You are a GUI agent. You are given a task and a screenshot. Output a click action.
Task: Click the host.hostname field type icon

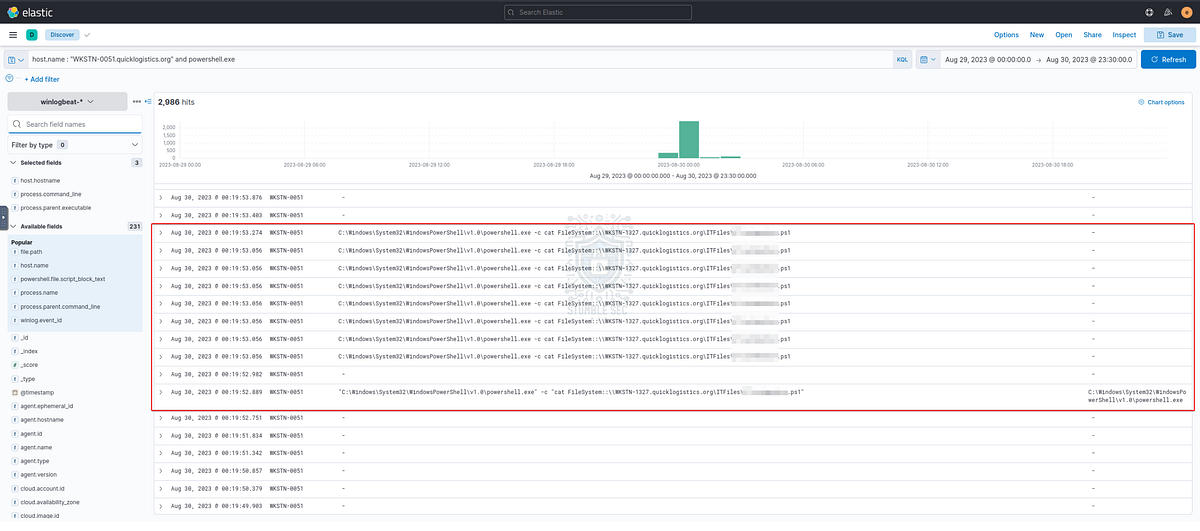tap(14, 180)
